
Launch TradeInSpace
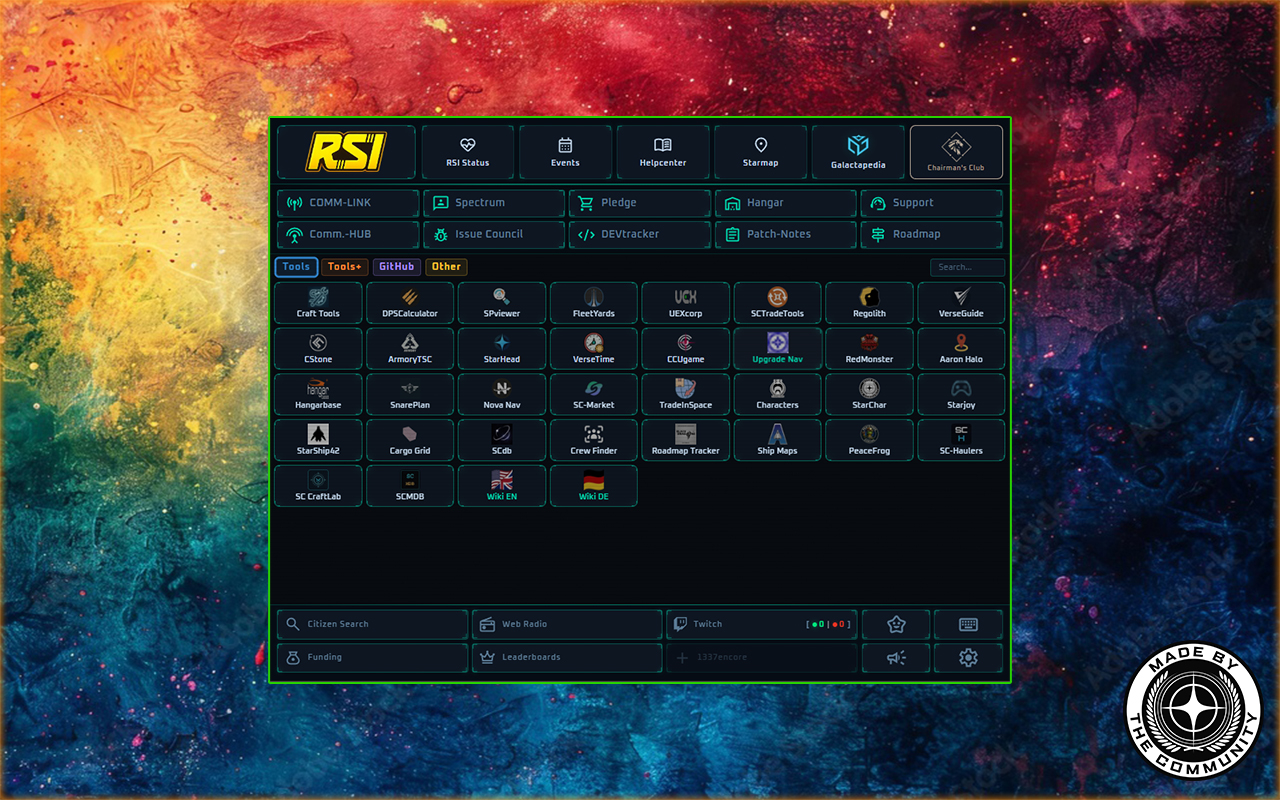(x=686, y=395)
